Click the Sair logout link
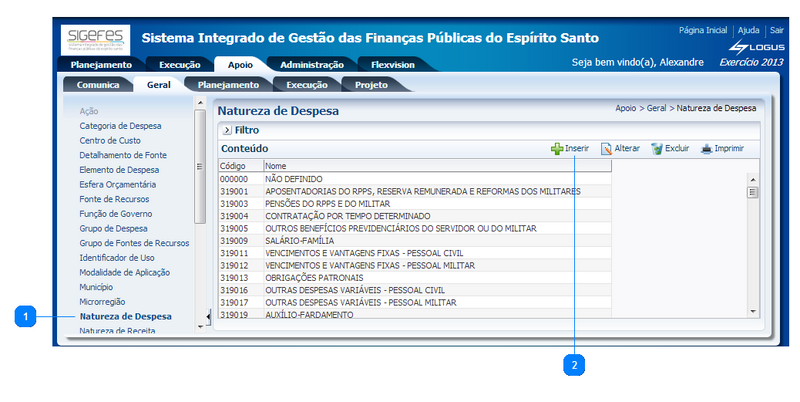The width and height of the screenshot is (800, 402). (x=776, y=31)
